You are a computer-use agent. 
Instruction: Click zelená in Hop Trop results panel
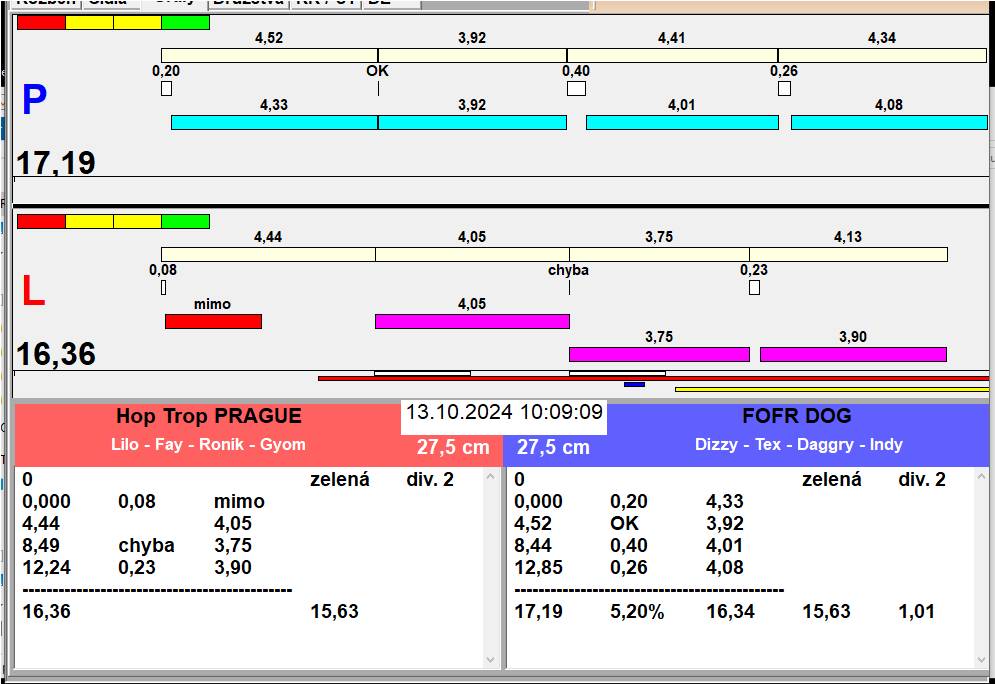pos(339,479)
